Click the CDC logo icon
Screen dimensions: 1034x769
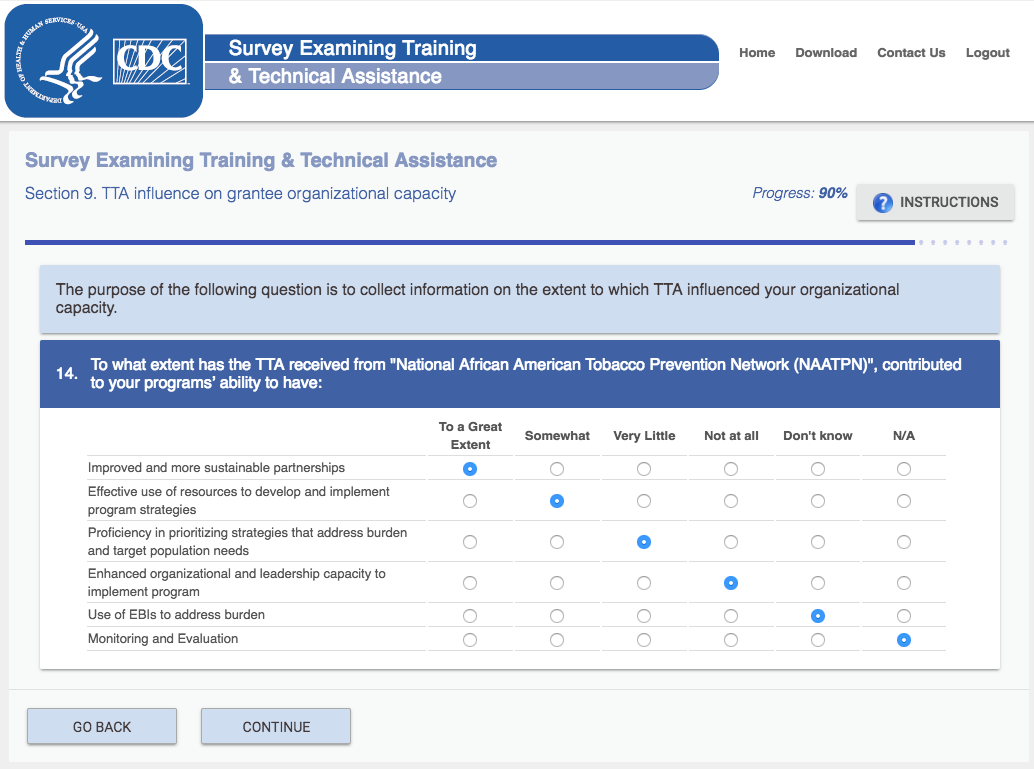coord(151,61)
